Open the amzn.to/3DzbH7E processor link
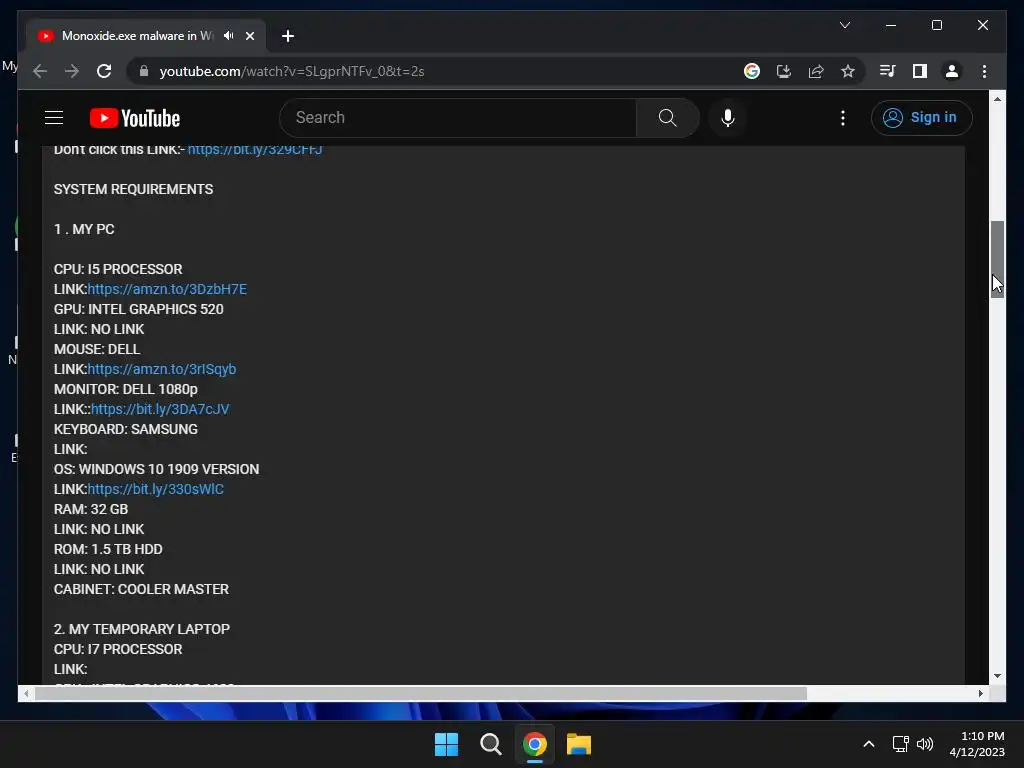The width and height of the screenshot is (1024, 768). coord(167,289)
